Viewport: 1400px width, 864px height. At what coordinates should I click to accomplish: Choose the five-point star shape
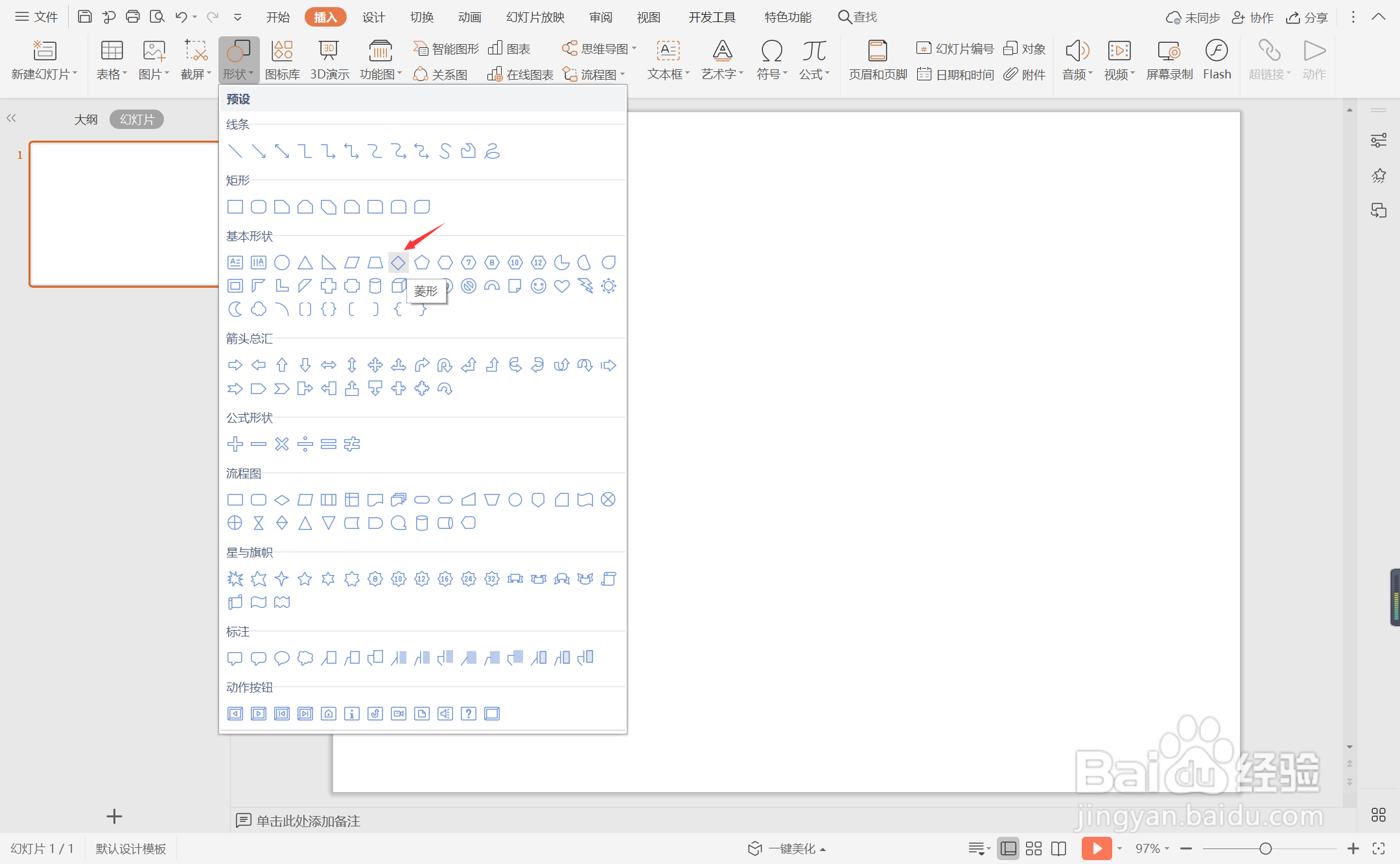coord(305,579)
